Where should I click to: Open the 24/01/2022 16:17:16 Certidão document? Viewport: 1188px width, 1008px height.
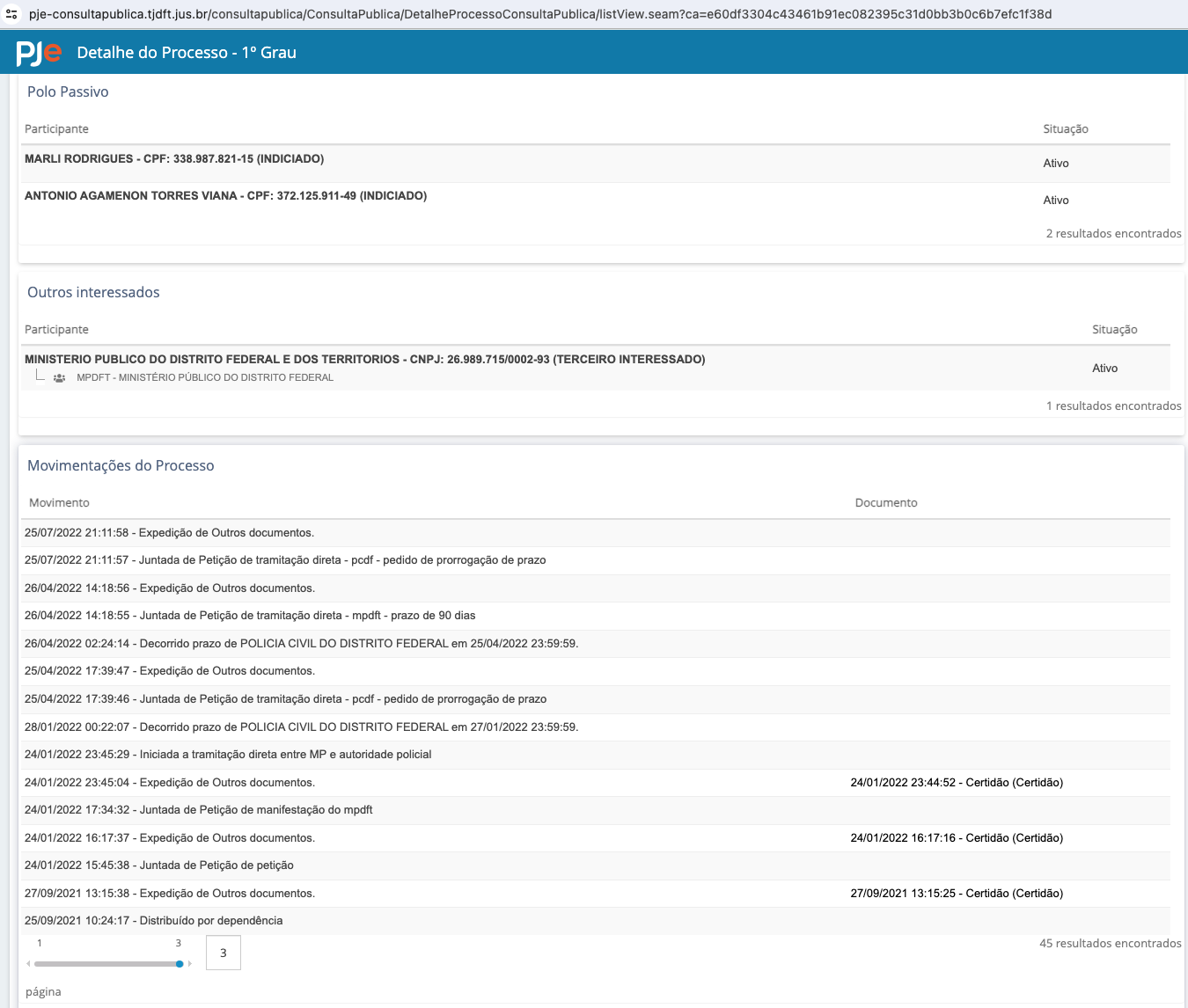(956, 838)
